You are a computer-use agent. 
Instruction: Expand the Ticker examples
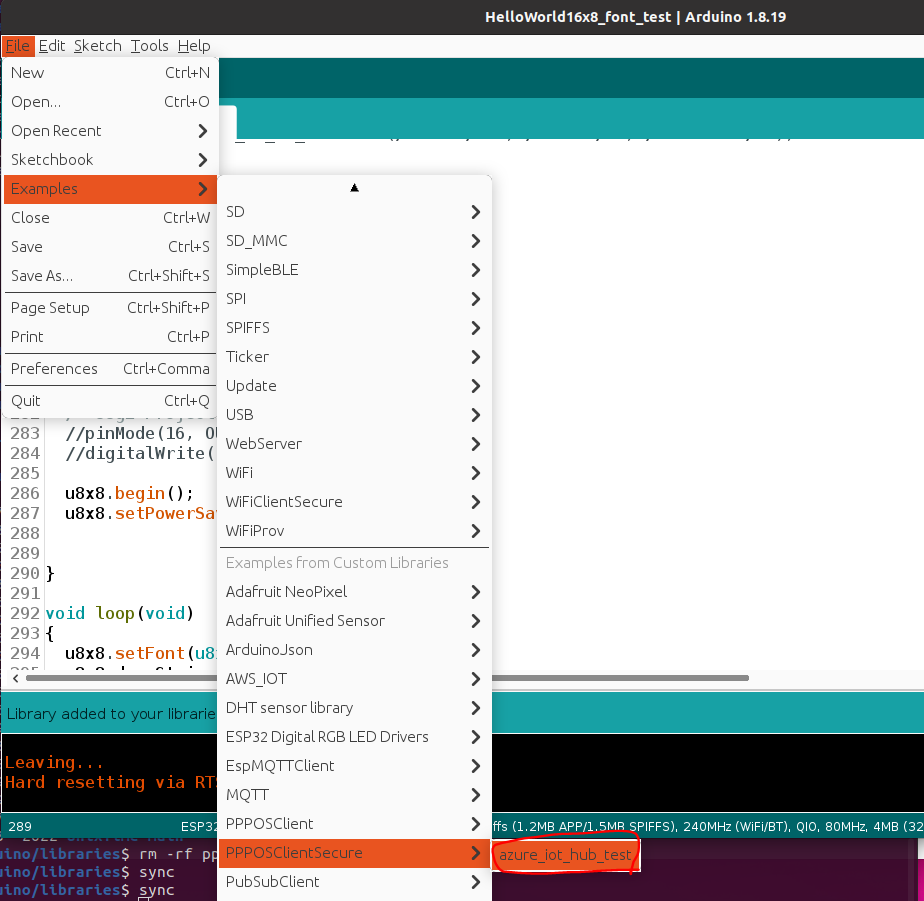354,357
